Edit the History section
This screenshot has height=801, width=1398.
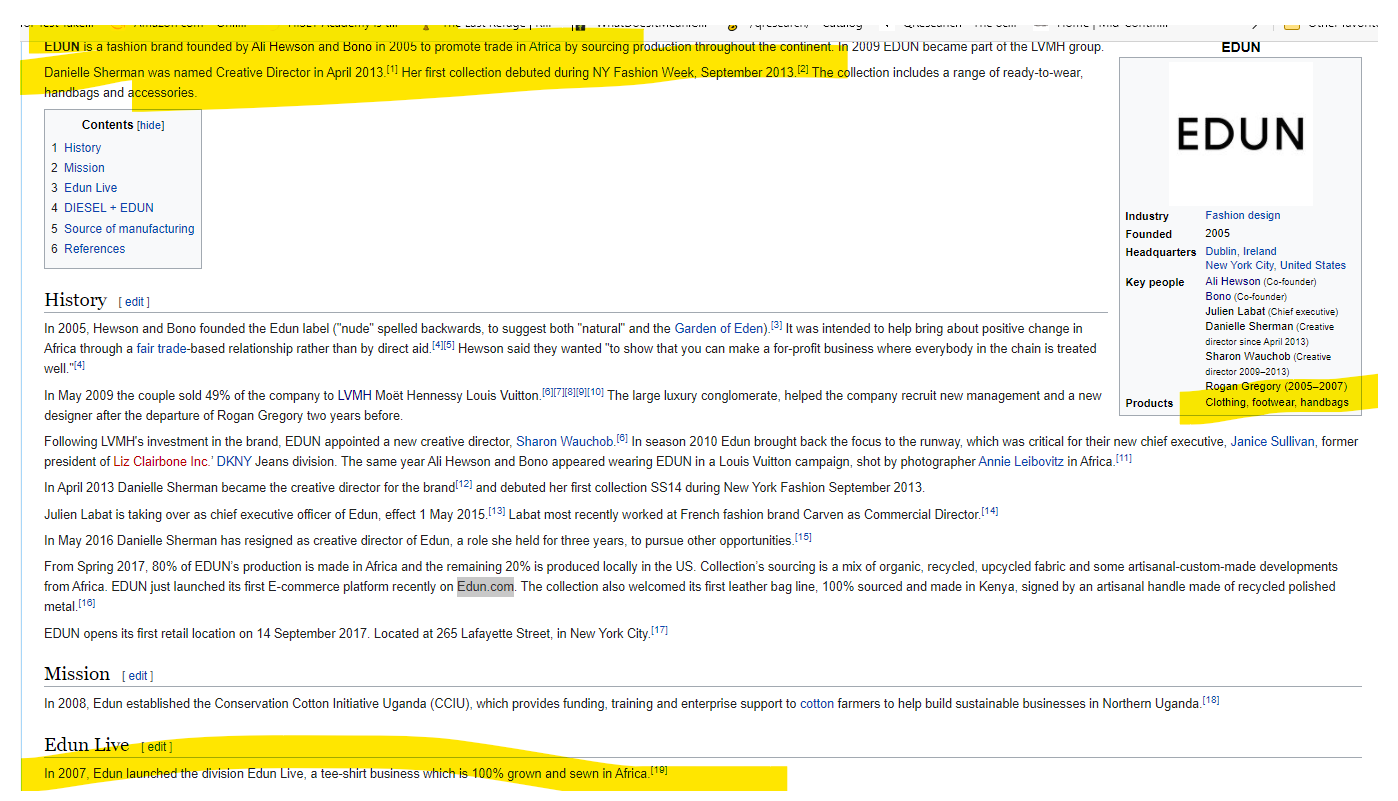click(x=135, y=302)
